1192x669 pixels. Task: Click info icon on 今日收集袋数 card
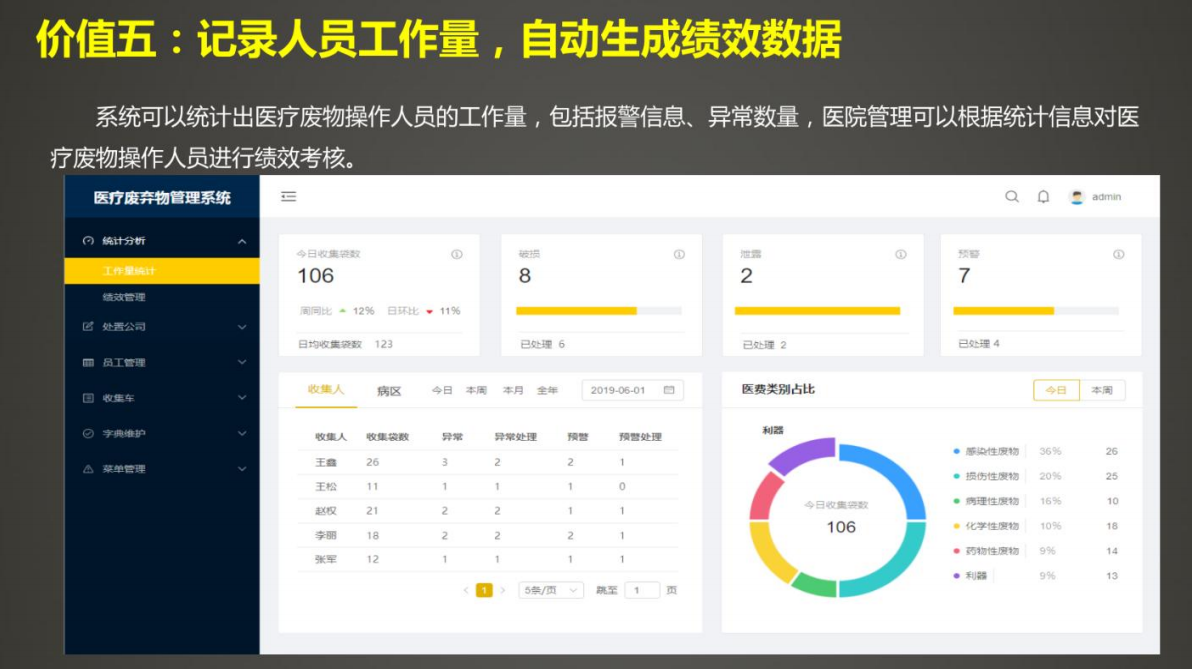457,255
